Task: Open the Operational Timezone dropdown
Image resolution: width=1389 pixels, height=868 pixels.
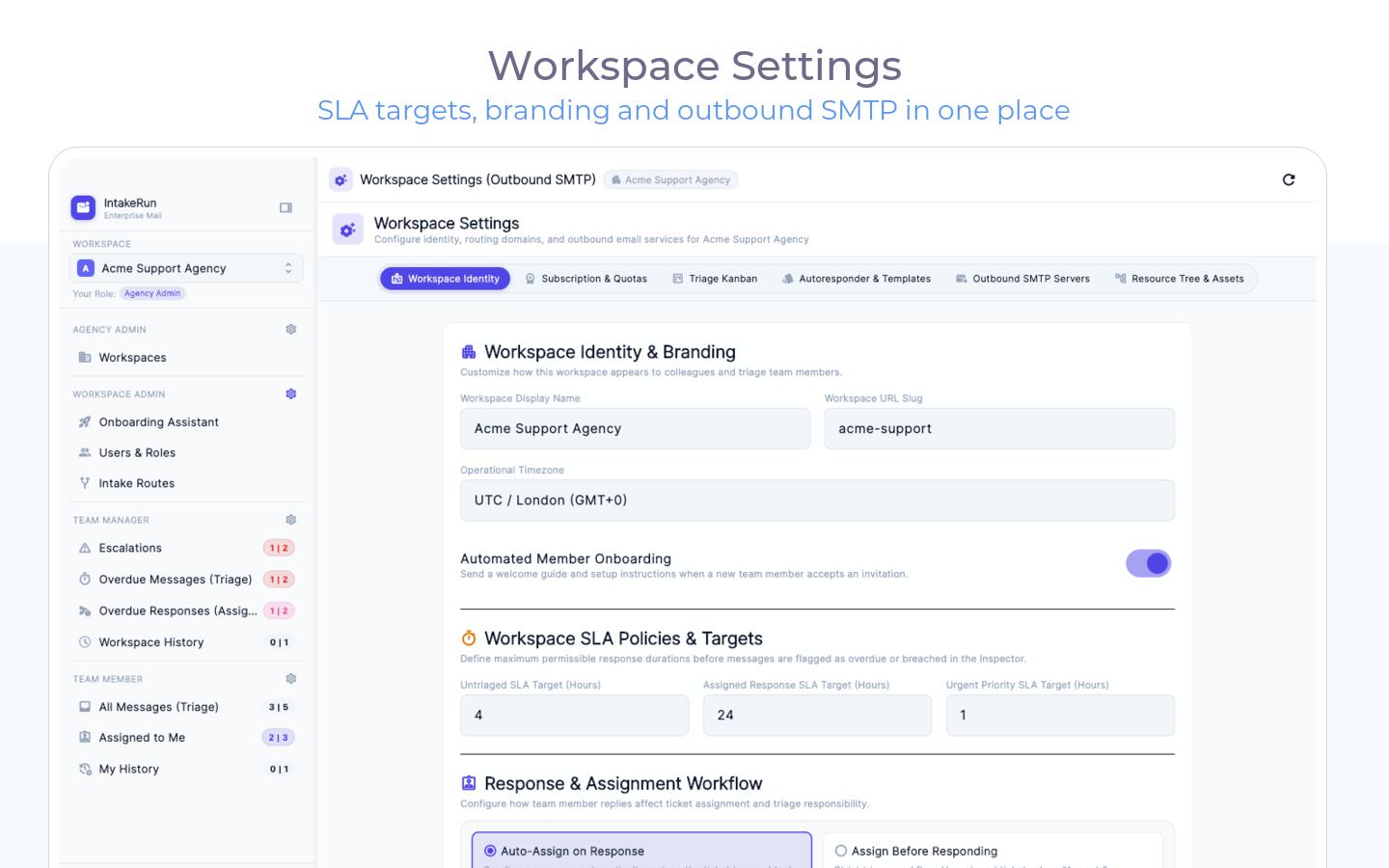Action: [817, 501]
